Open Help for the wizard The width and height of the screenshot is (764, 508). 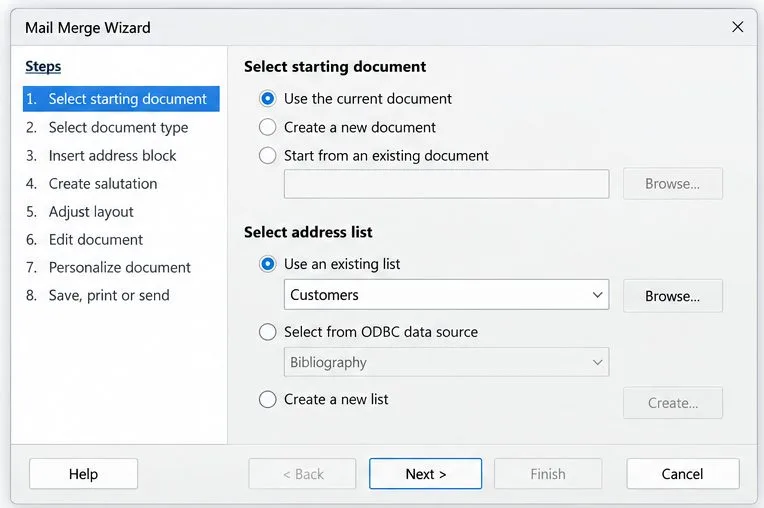(x=83, y=474)
